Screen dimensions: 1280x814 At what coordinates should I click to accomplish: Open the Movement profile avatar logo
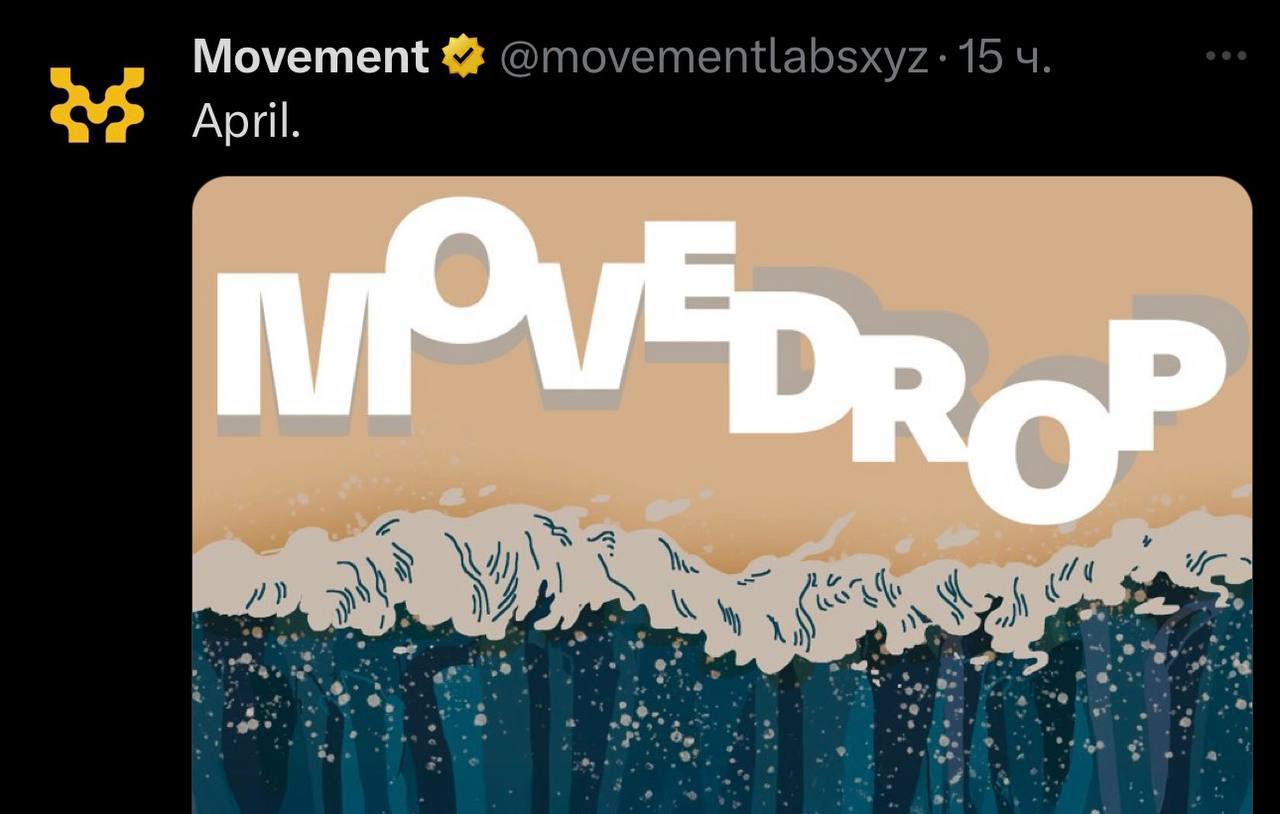click(x=97, y=105)
